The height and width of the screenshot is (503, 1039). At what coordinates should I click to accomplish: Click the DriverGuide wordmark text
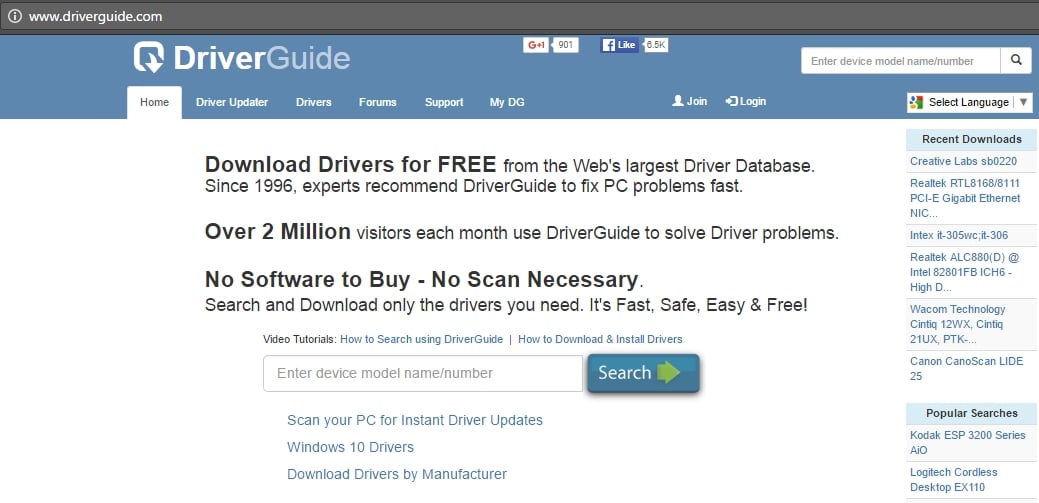(x=262, y=58)
